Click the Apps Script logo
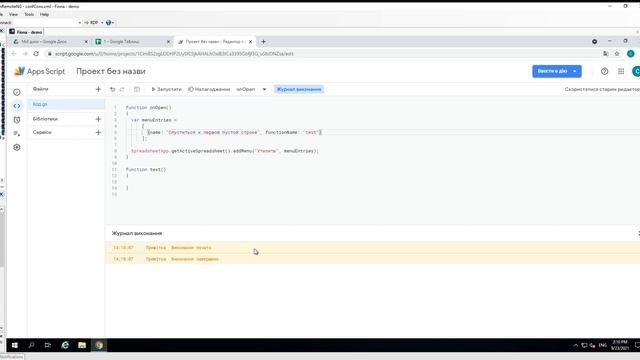Viewport: 640px width, 360px height. (19, 71)
